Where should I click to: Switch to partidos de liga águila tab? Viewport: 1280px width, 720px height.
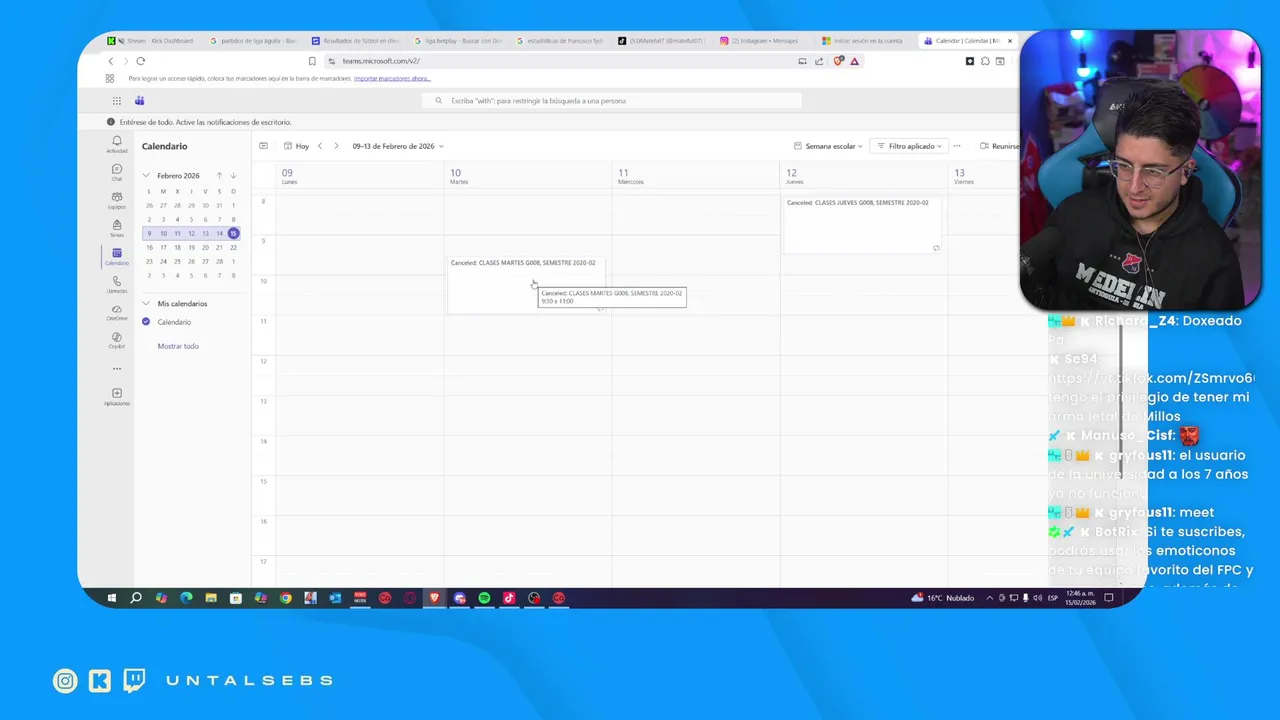pos(255,41)
